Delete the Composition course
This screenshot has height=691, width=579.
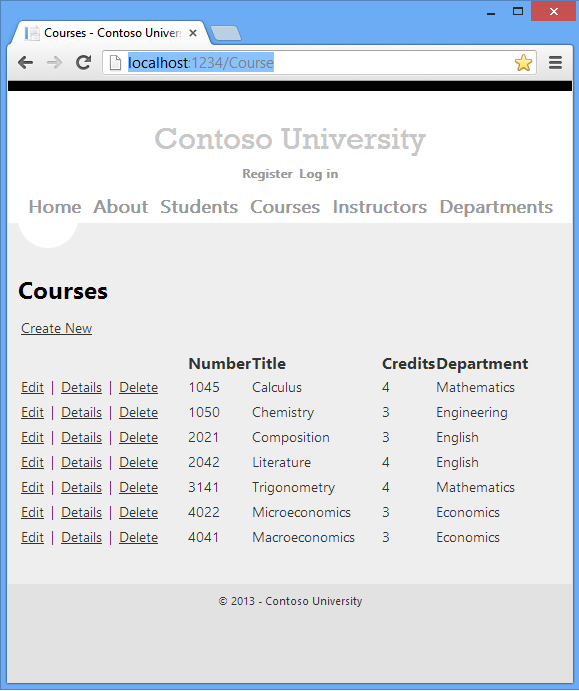coord(138,438)
